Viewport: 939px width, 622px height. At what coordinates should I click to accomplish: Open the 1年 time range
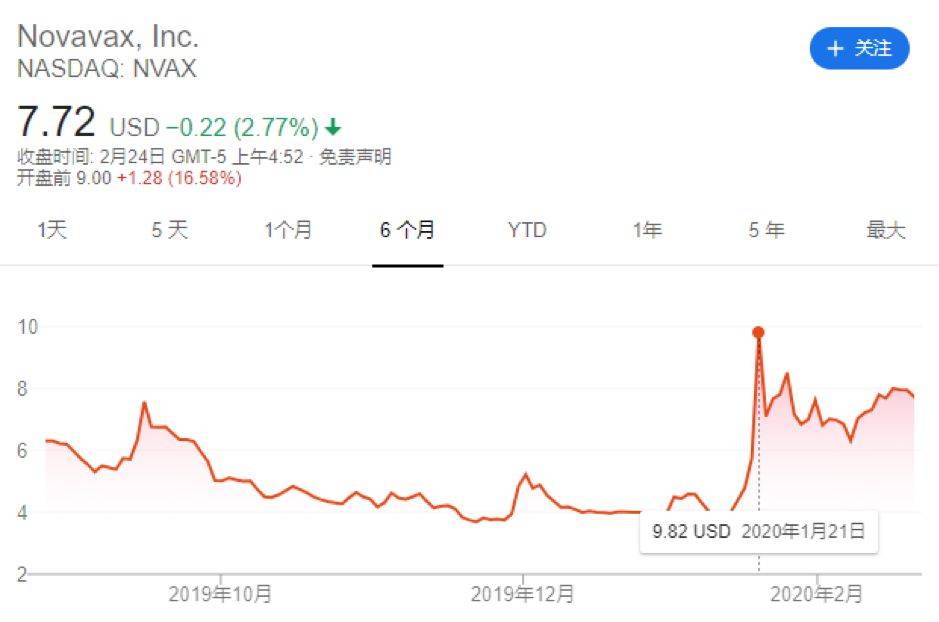coord(647,231)
